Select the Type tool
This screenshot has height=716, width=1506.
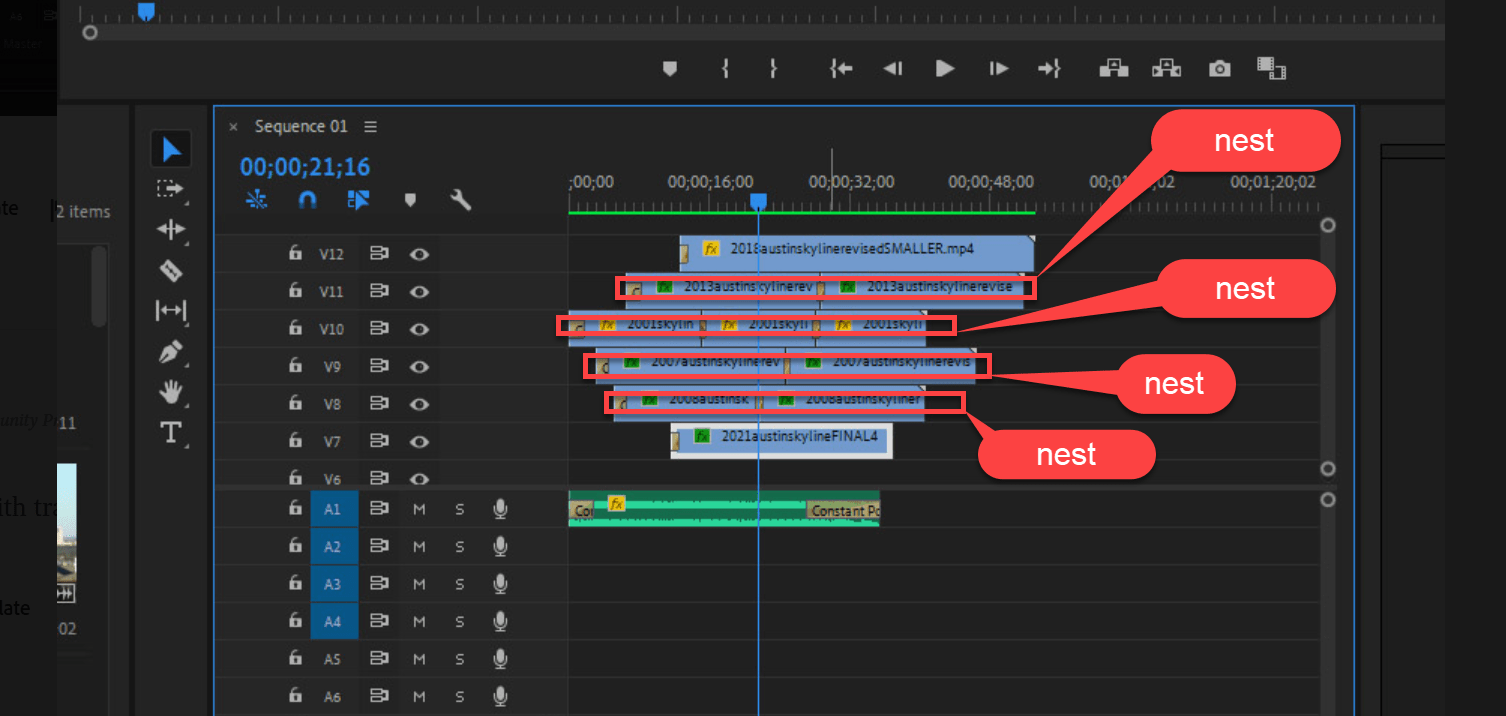pyautogui.click(x=170, y=434)
